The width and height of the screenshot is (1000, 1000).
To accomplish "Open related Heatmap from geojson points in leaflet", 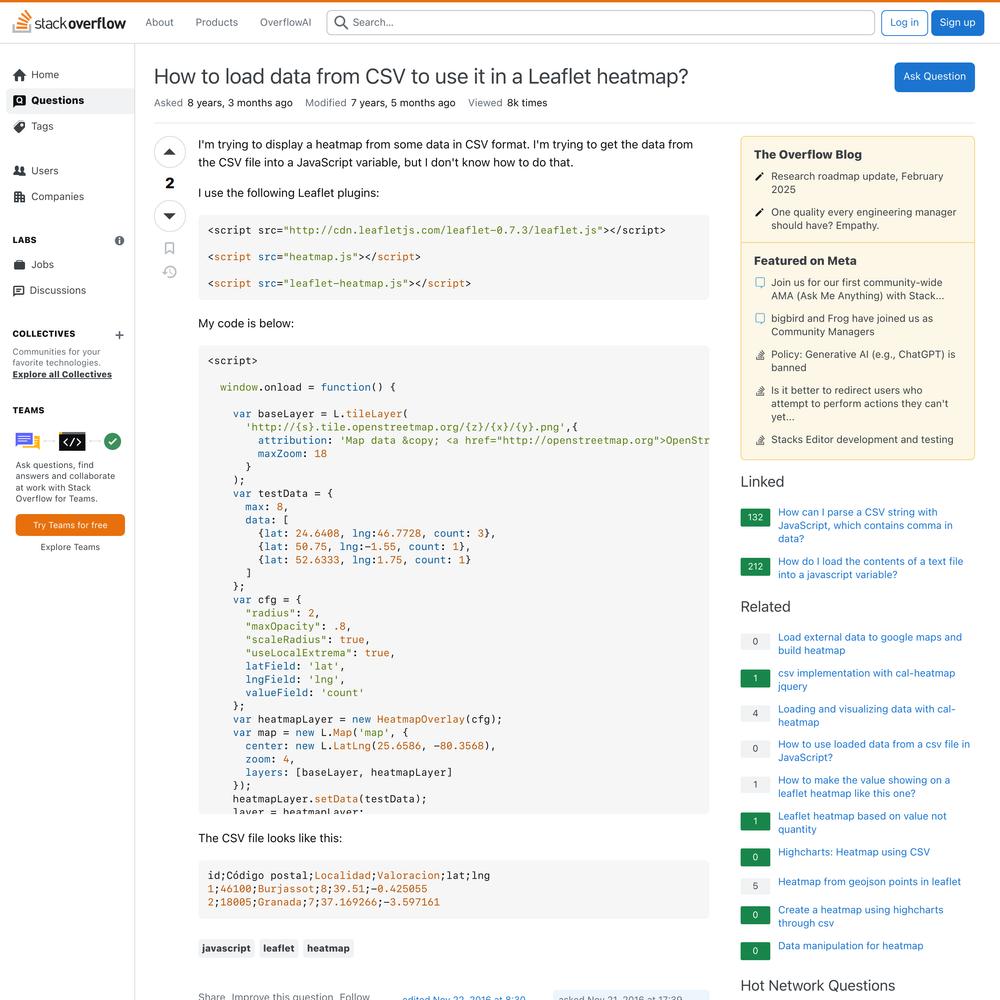I will pos(869,882).
